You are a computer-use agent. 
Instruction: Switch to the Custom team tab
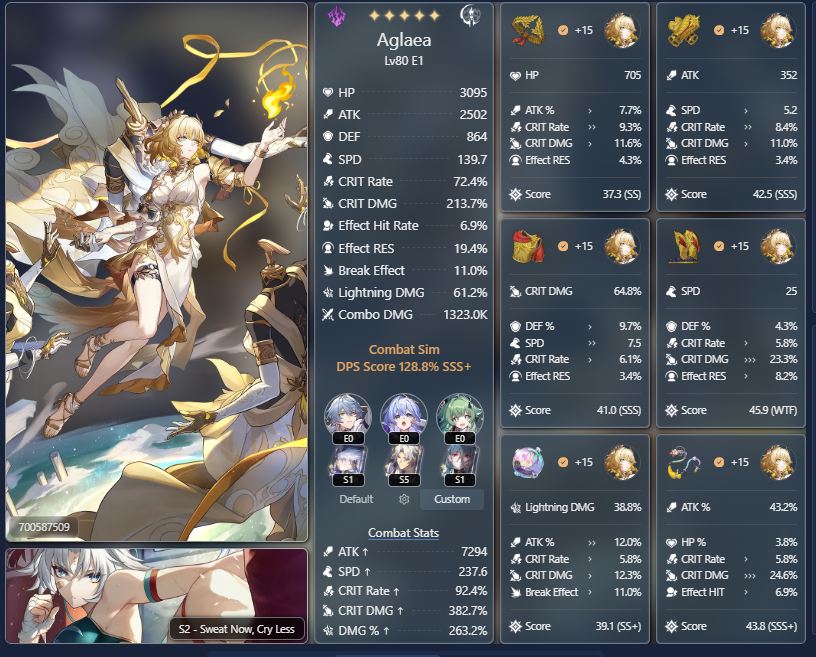452,499
